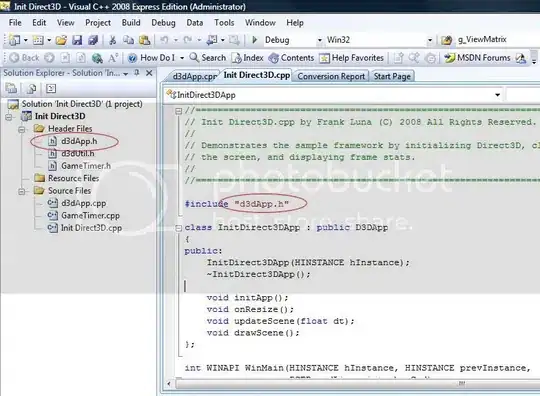
Task: Click the Send Feedback icon after MSDN Forums
Action: pyautogui.click(x=521, y=58)
